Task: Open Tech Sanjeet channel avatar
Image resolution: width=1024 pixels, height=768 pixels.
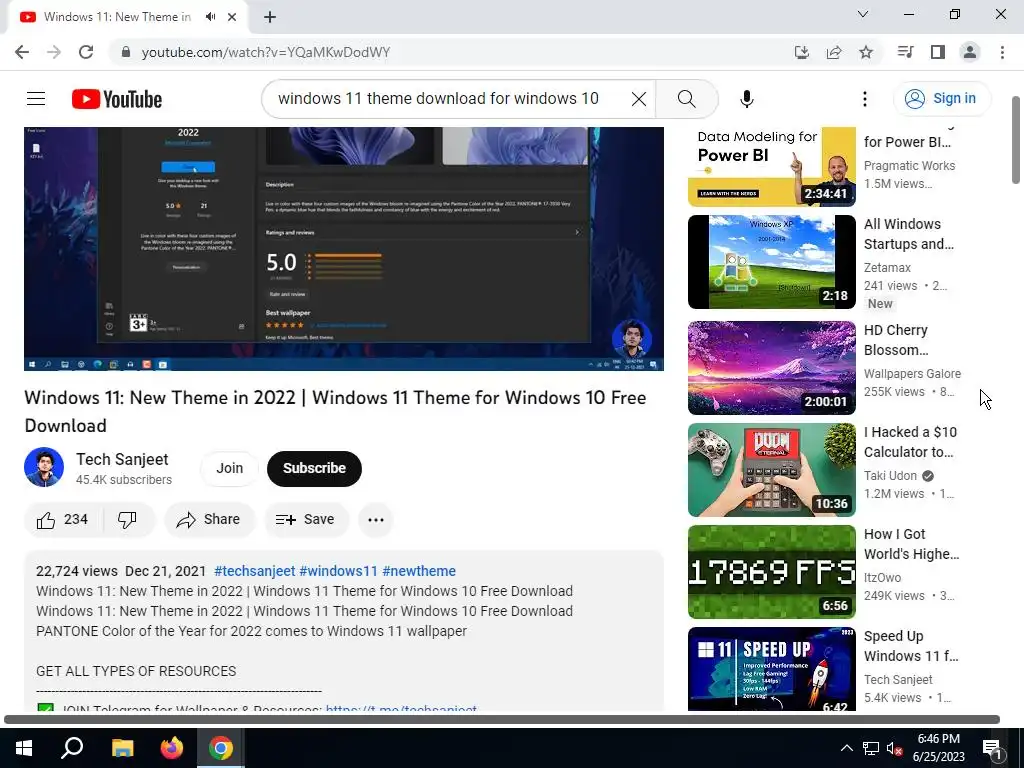Action: tap(44, 467)
